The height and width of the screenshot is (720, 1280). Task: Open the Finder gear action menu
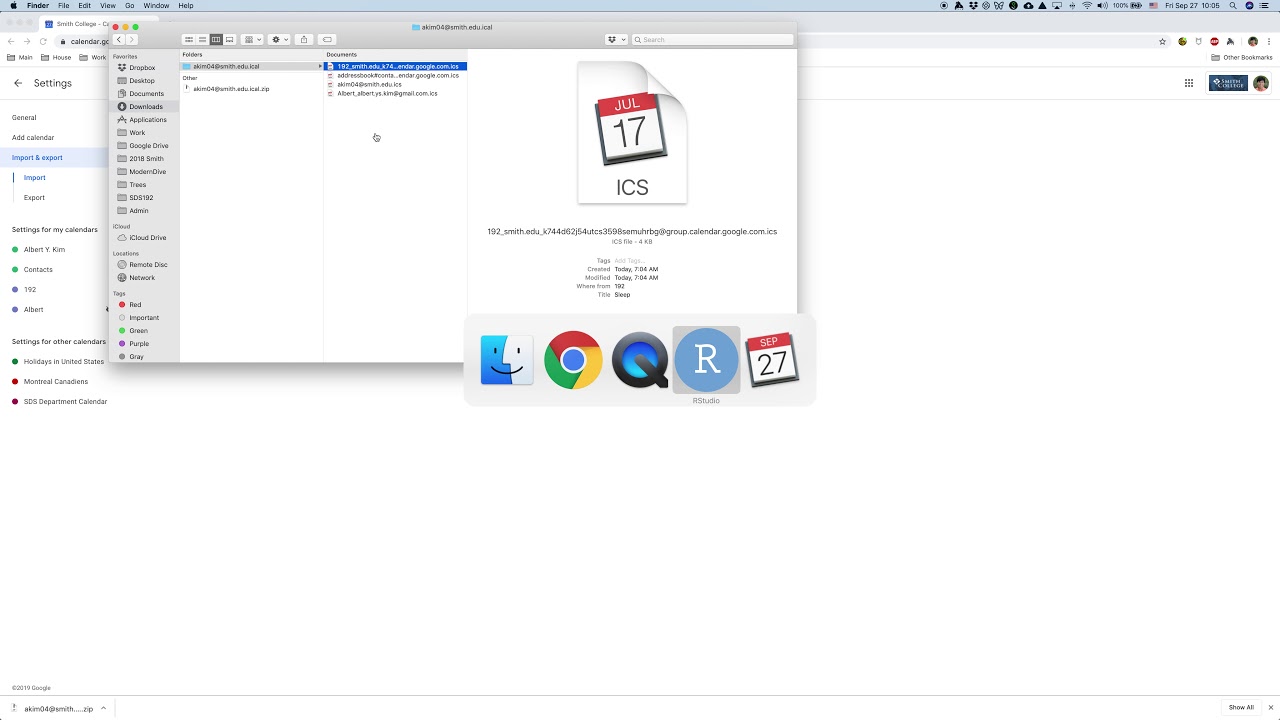click(x=280, y=40)
